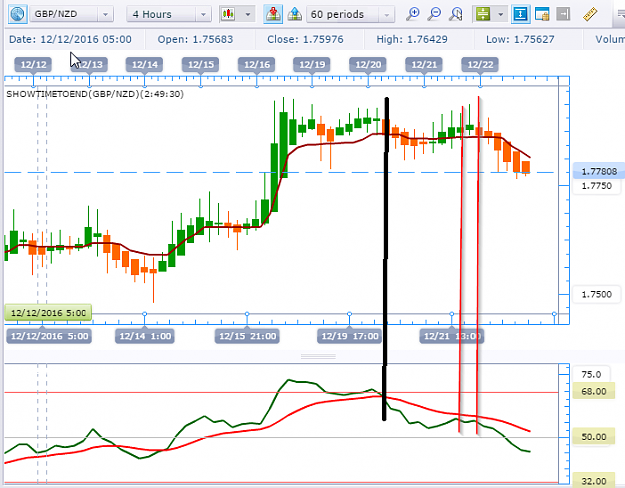625x488 pixels.
Task: Click the 75.0 oscillator scale label
Action: [591, 374]
